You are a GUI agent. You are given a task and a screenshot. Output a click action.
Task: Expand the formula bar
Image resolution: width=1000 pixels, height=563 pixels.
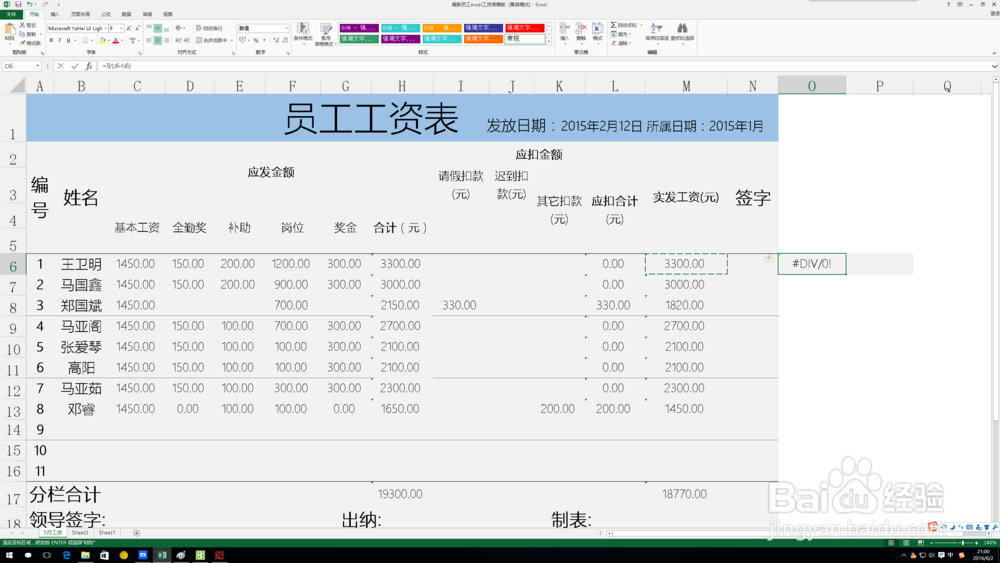click(x=994, y=66)
